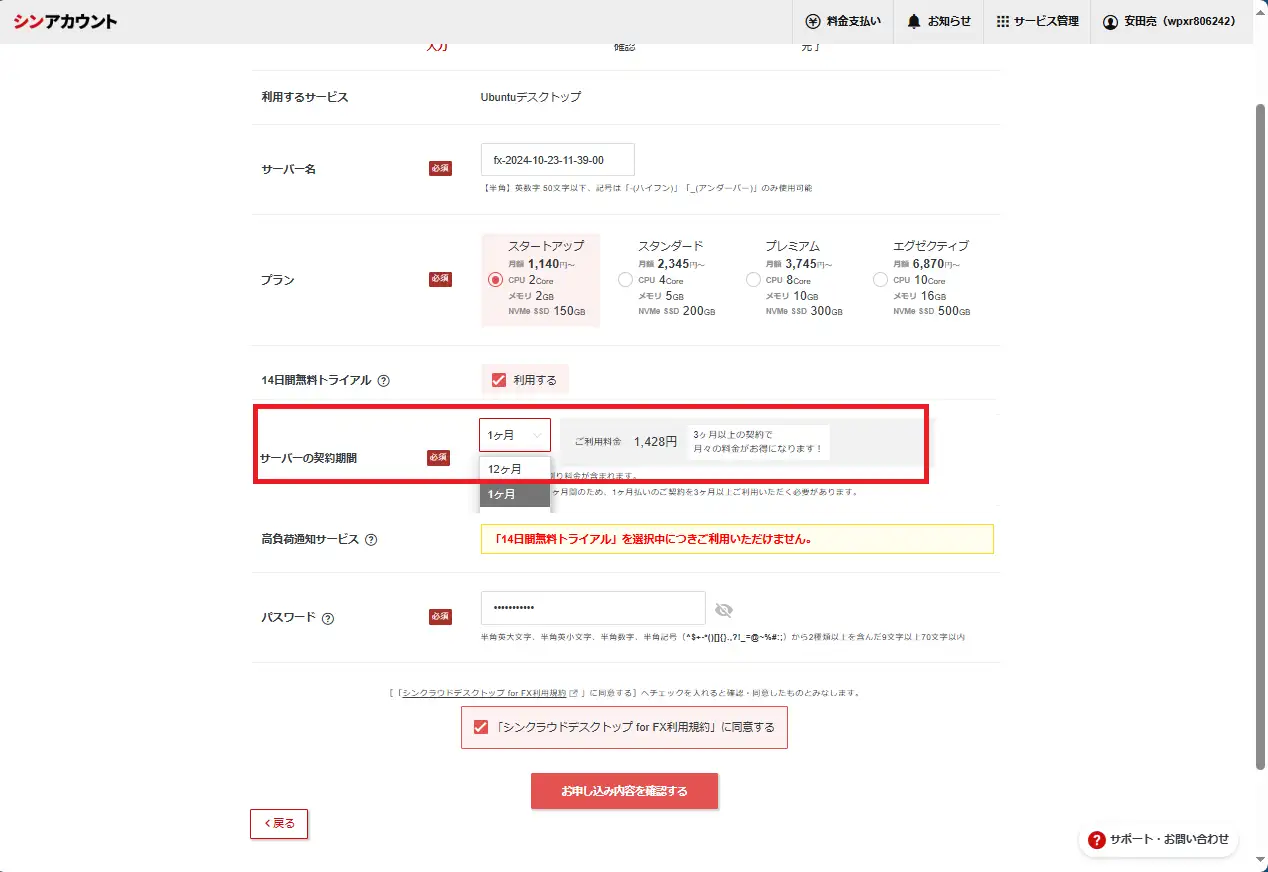Toggle password visibility eye icon
The width and height of the screenshot is (1268, 872).
coord(724,610)
